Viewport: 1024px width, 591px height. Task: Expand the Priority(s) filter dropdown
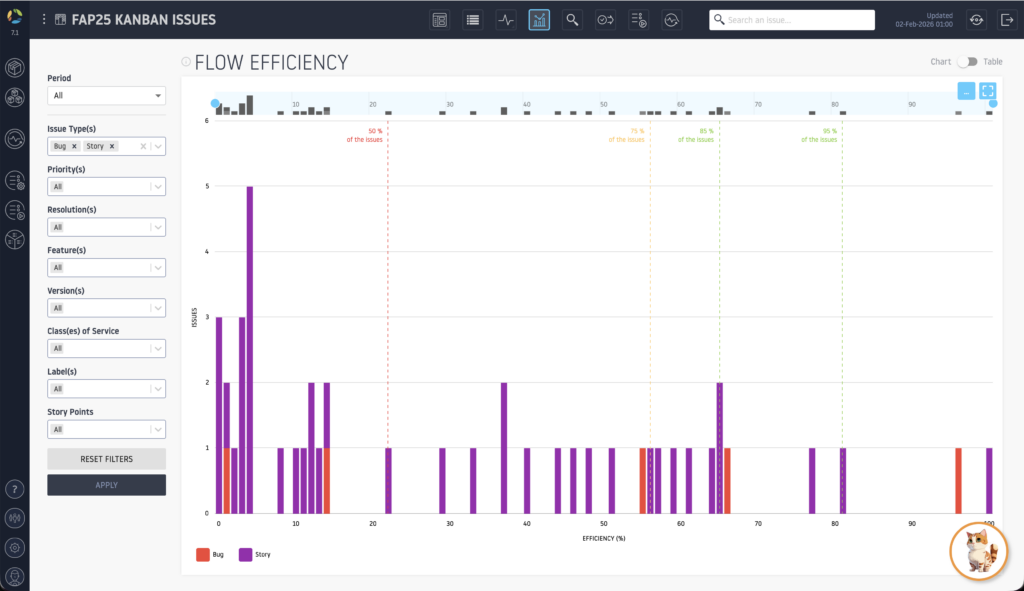click(106, 187)
